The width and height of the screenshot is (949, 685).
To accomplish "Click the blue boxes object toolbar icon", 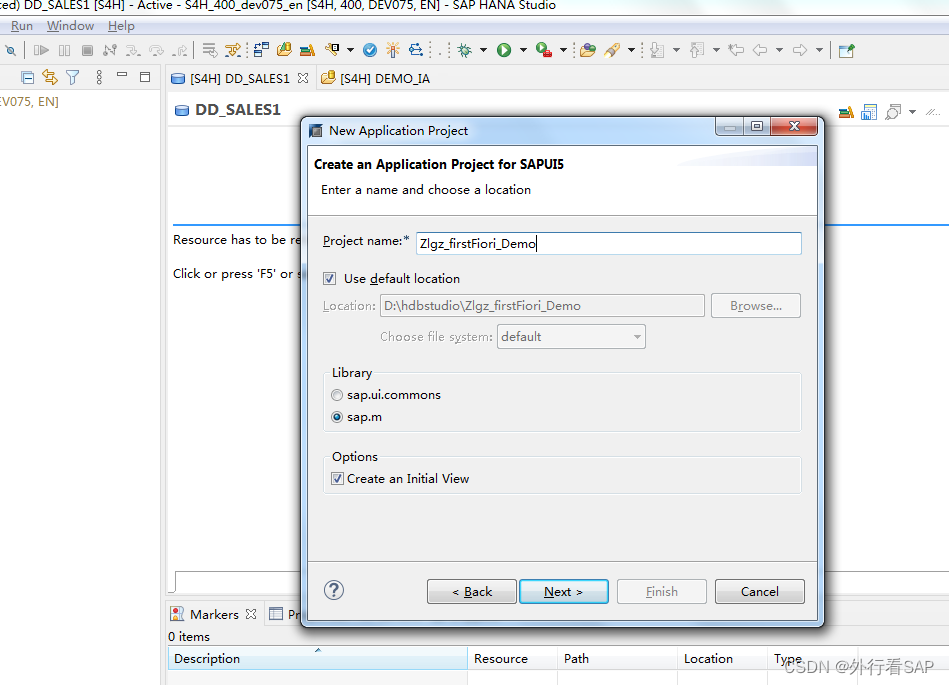I will pyautogui.click(x=261, y=50).
